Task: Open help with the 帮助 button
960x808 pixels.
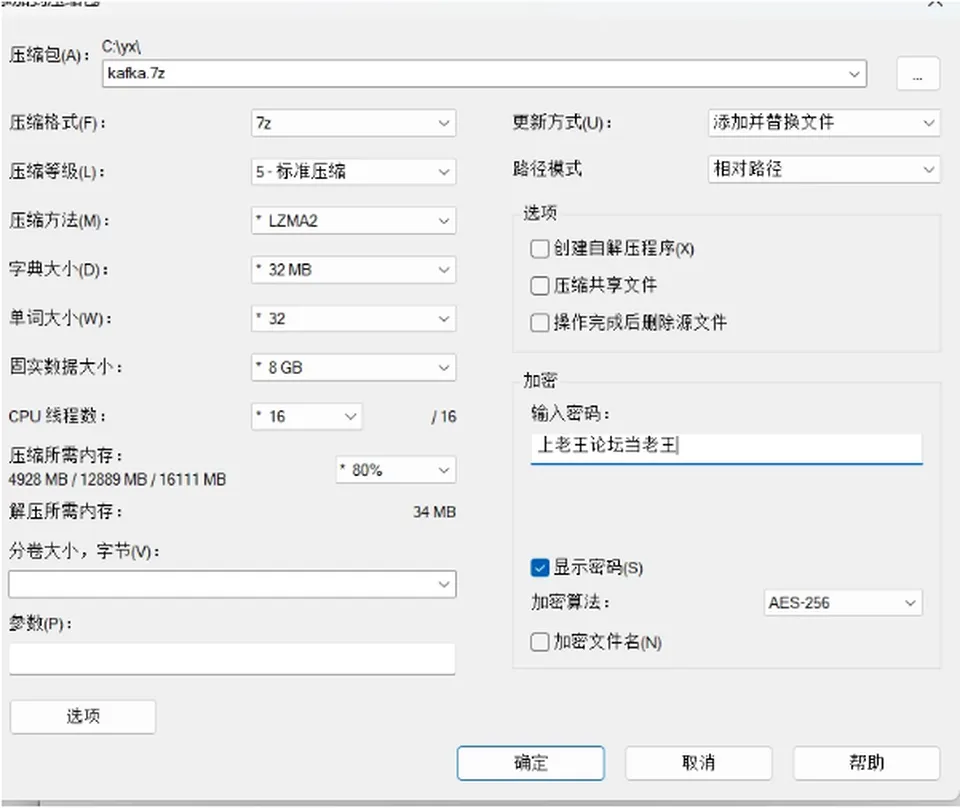Action: 866,763
